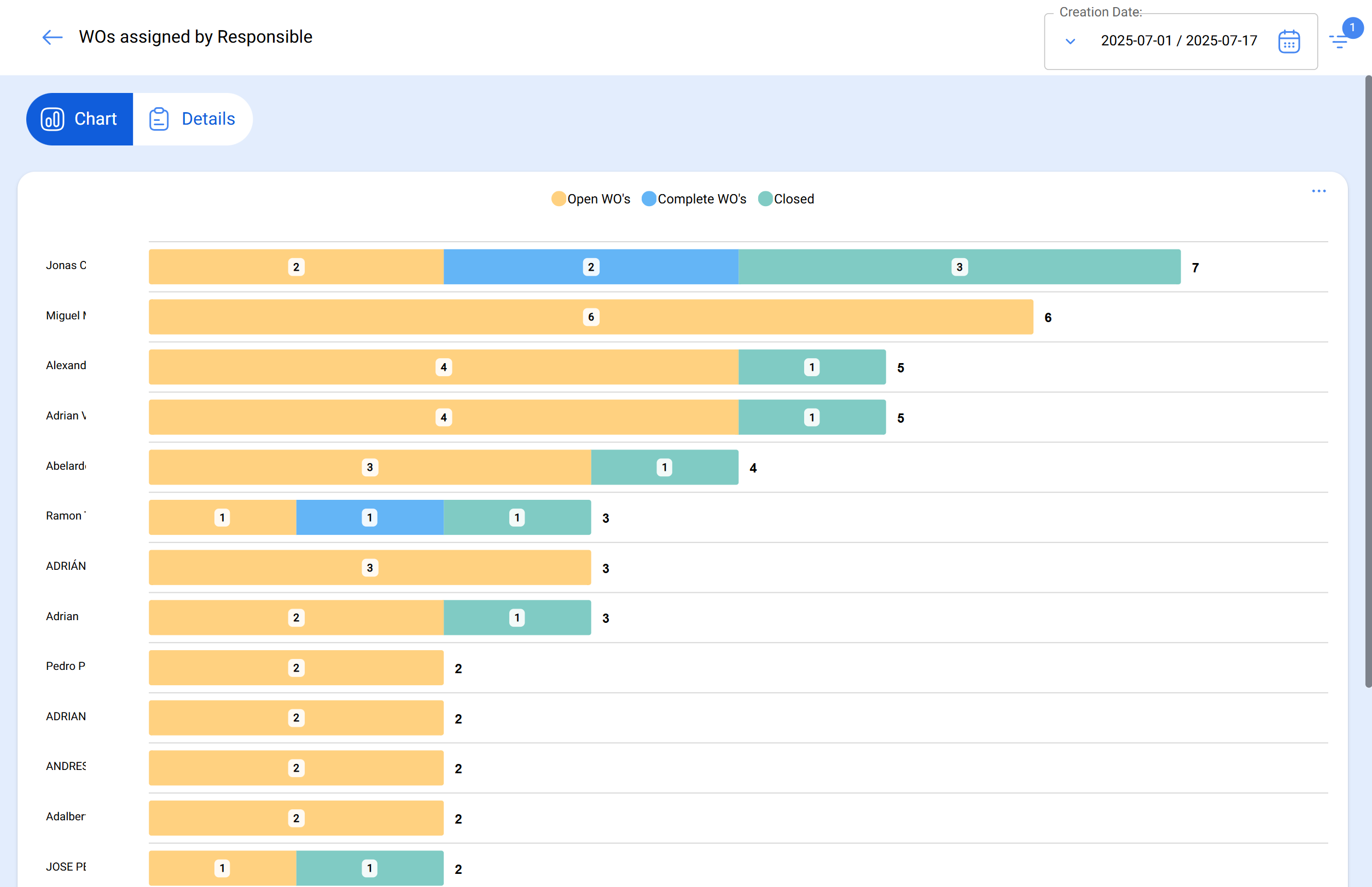Click the bar chart icon in Chart tab
The image size is (1372, 887).
(53, 119)
